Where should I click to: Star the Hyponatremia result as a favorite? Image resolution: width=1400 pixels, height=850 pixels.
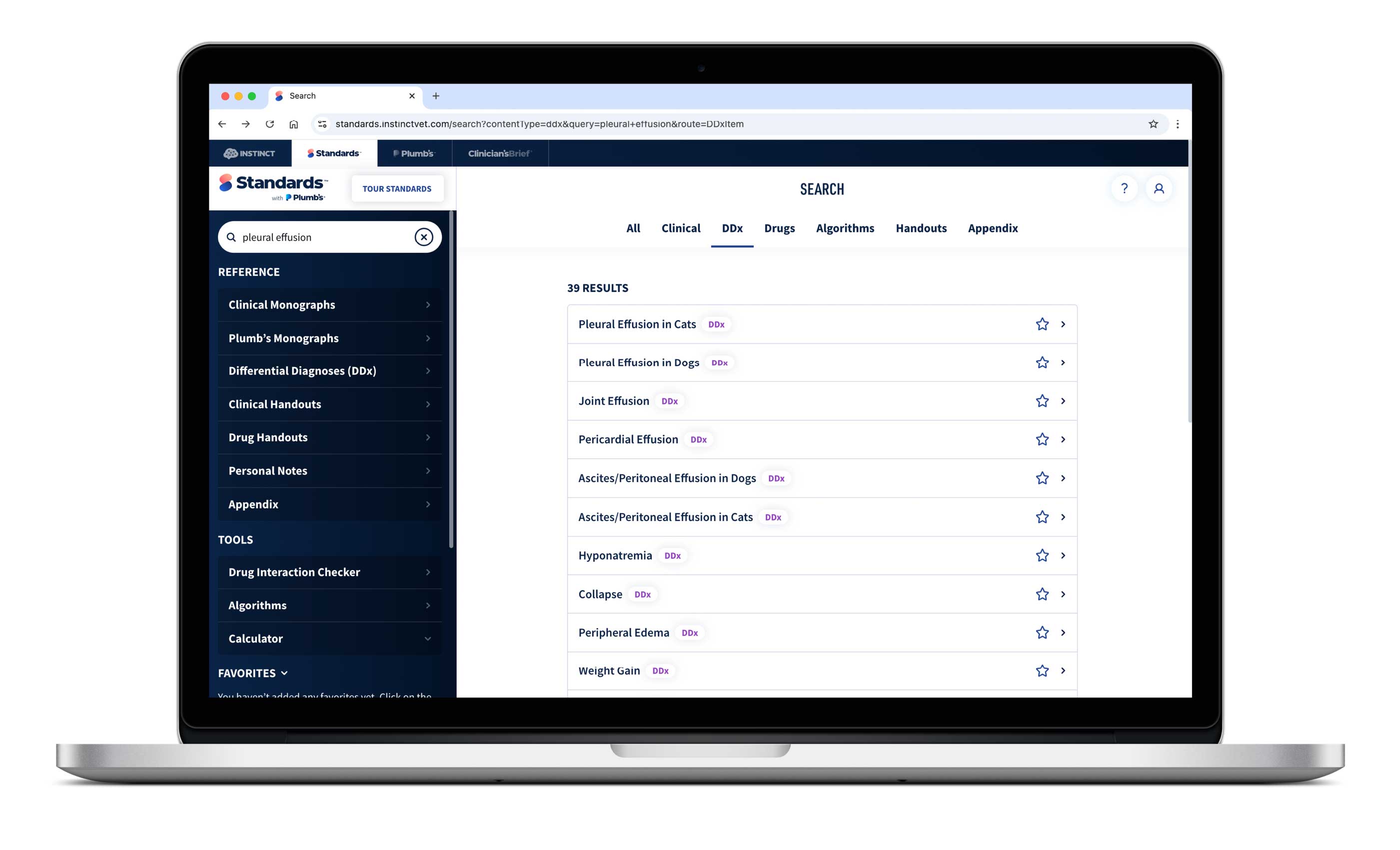(1042, 555)
